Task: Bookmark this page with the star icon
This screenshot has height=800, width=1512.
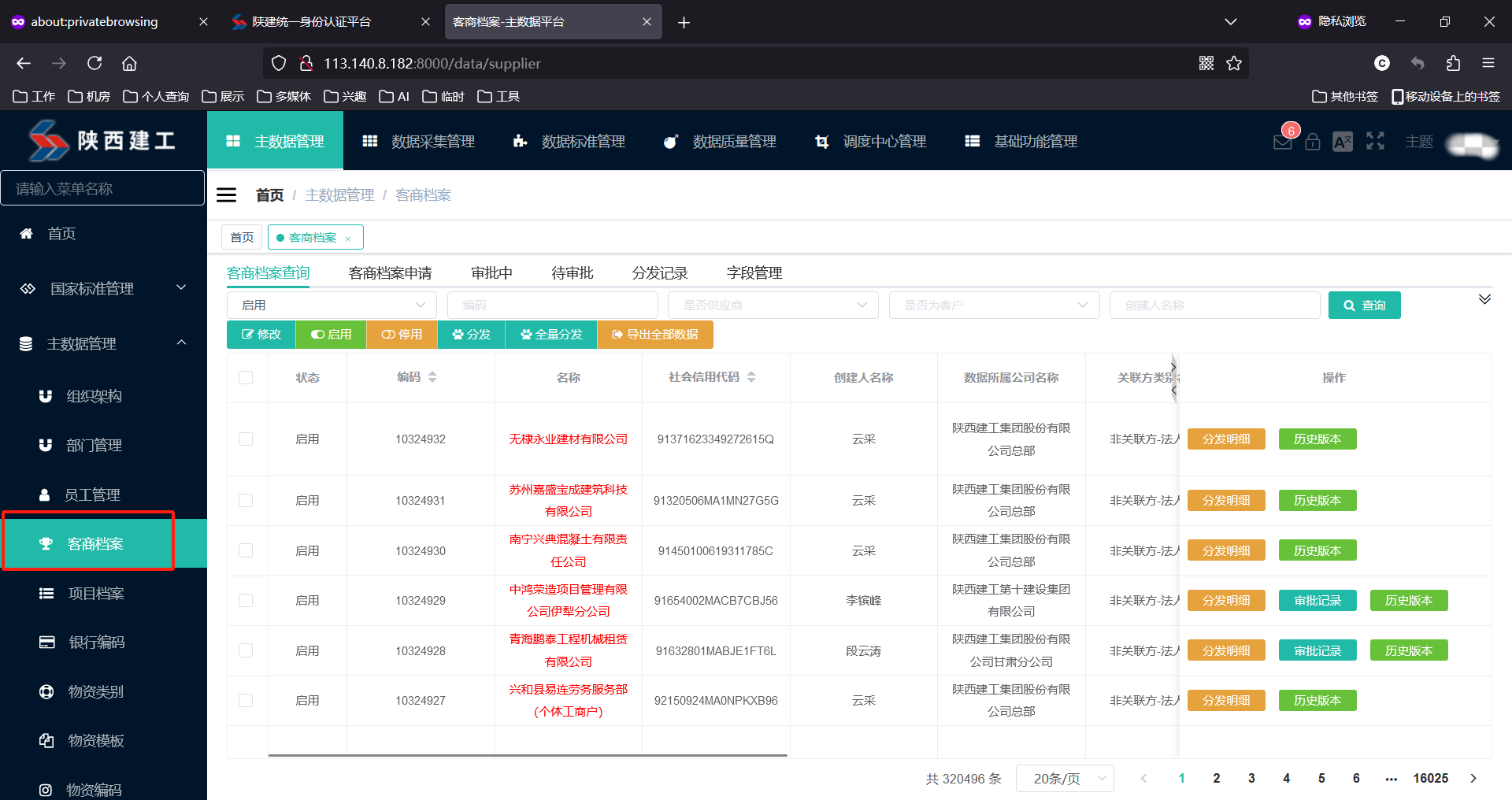Action: pyautogui.click(x=1234, y=63)
